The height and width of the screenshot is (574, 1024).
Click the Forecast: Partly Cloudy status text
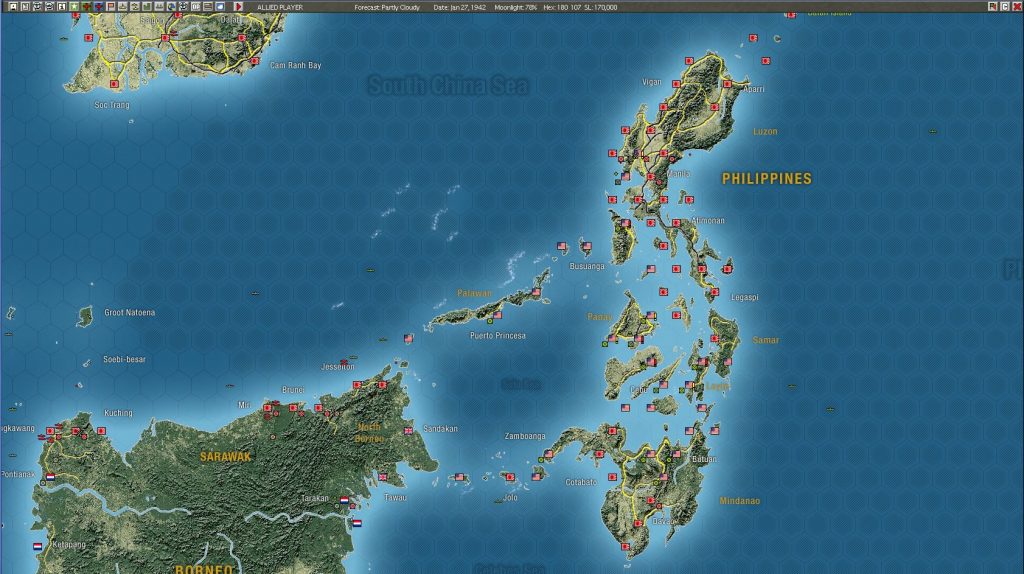pos(387,7)
